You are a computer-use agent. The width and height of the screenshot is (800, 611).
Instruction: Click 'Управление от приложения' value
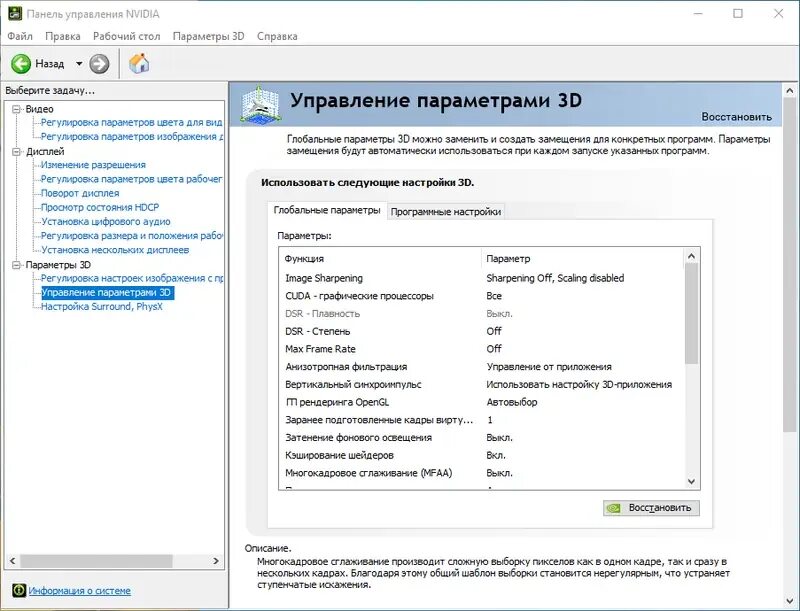tap(549, 367)
